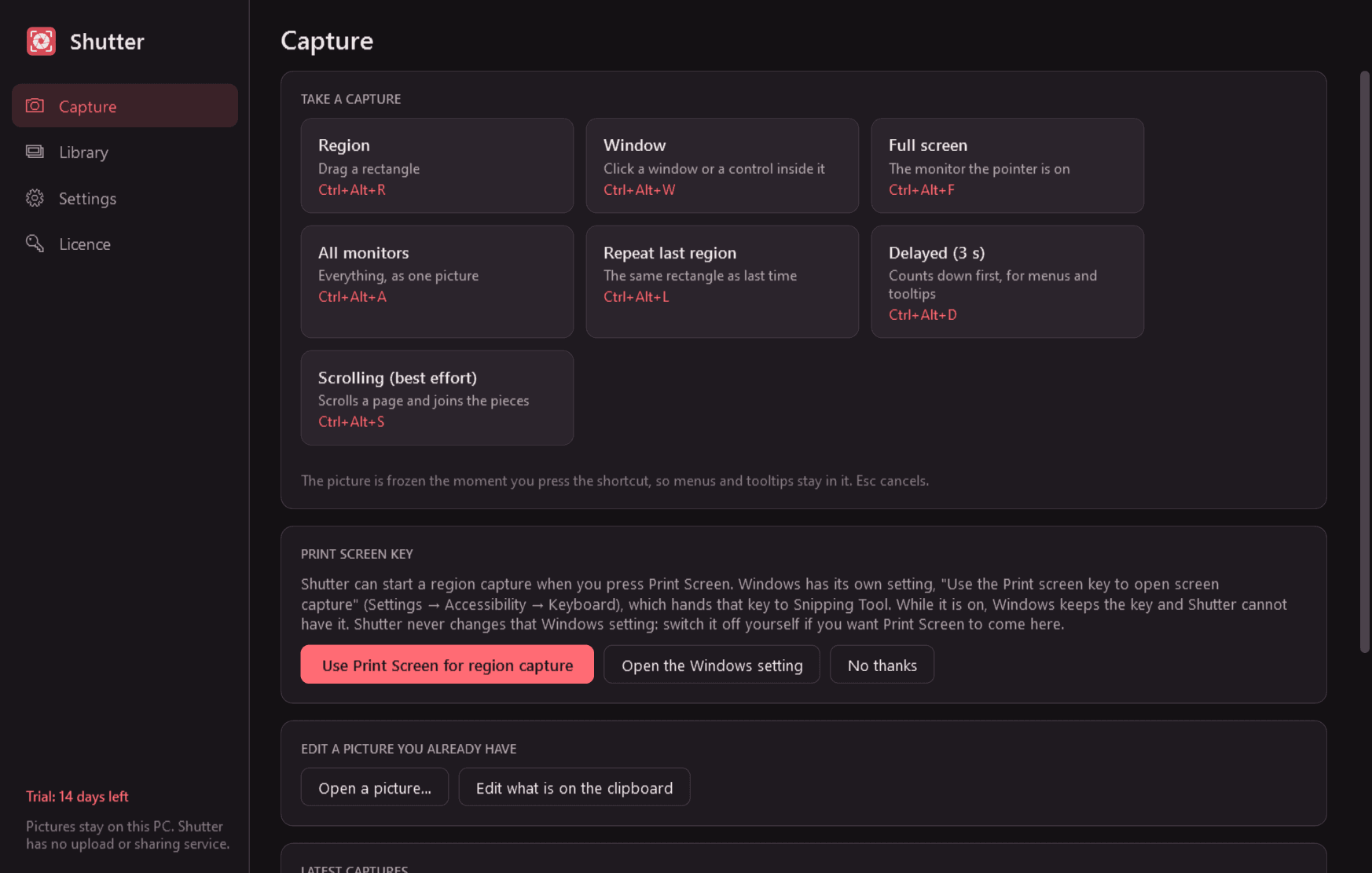Click 'Click a window or a control inside it'
1372x873 pixels.
[x=714, y=169]
